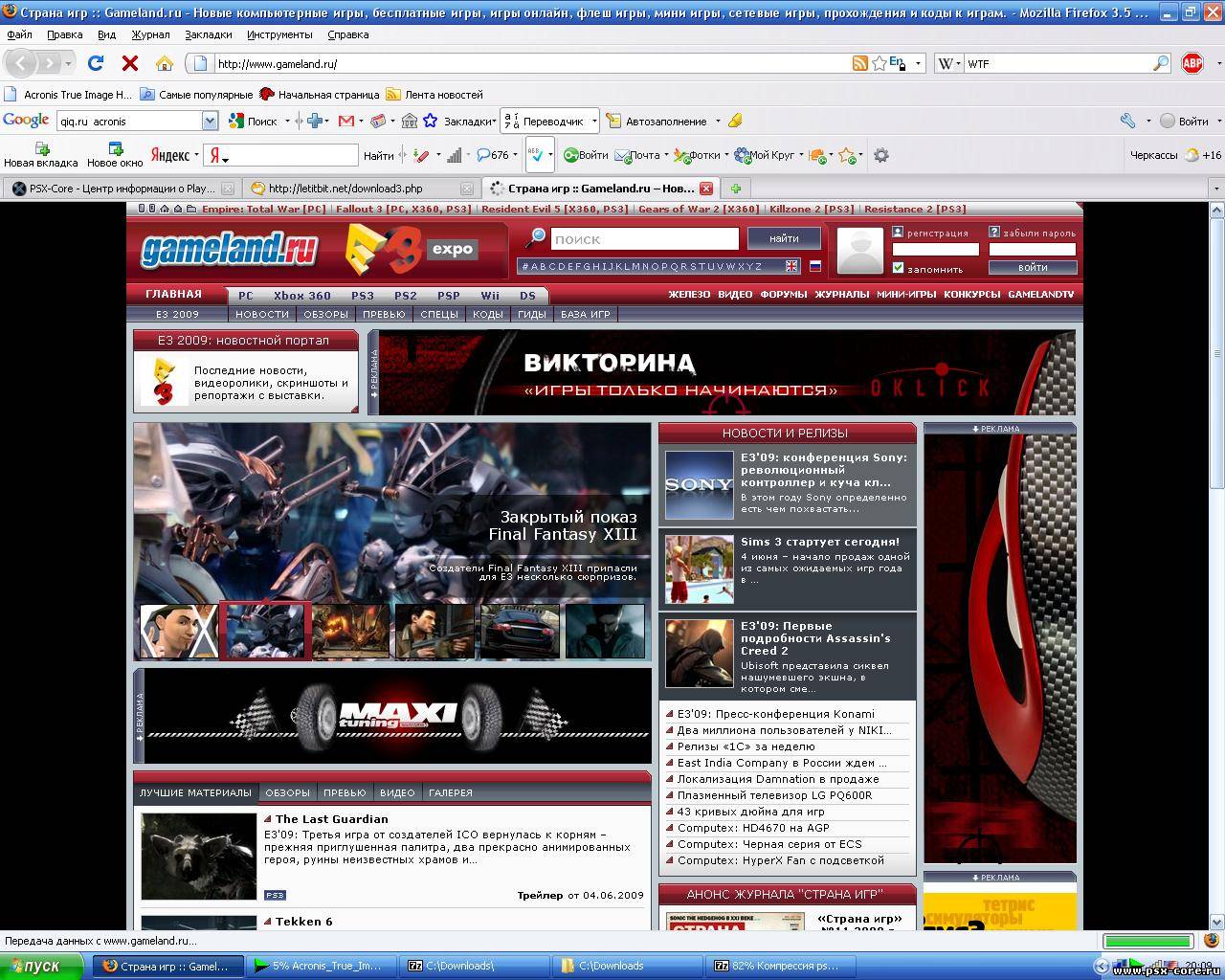Click the Yandex spell-check ABC icon

tap(536, 154)
